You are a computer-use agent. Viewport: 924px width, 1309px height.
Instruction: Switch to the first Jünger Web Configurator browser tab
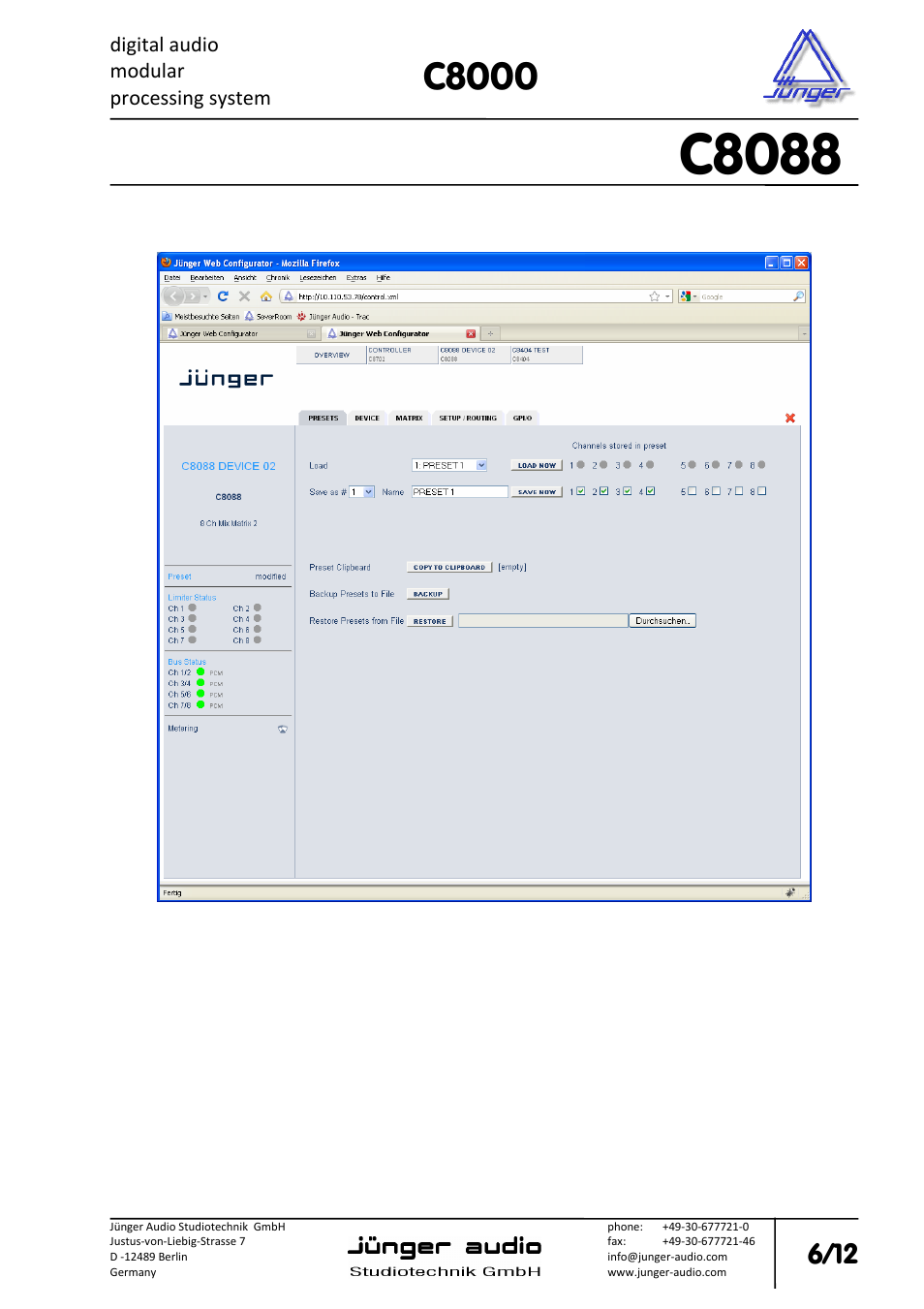[x=242, y=333]
